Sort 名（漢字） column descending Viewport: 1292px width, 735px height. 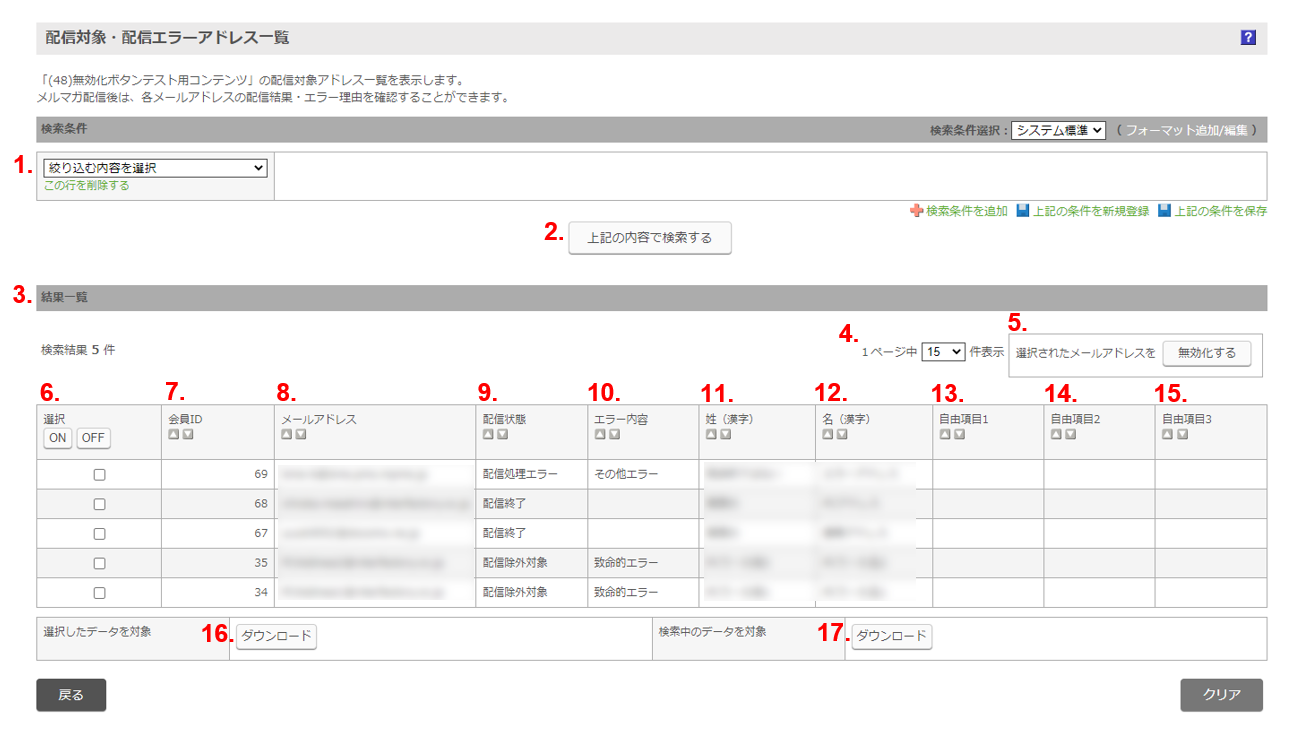pos(842,435)
